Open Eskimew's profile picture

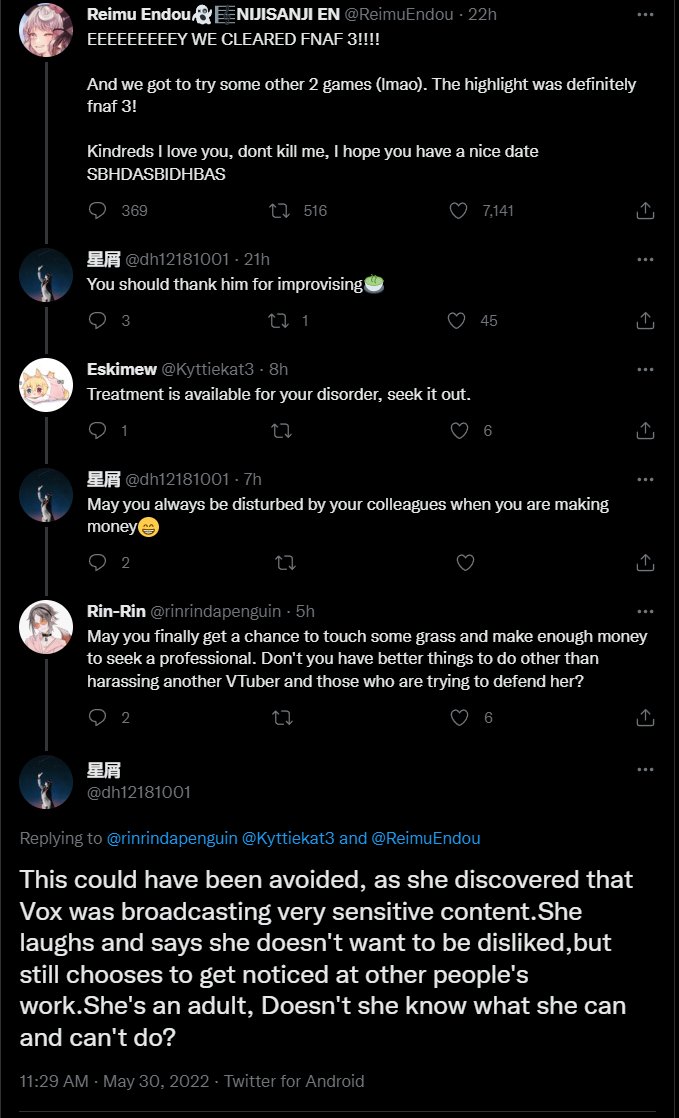tap(46, 385)
